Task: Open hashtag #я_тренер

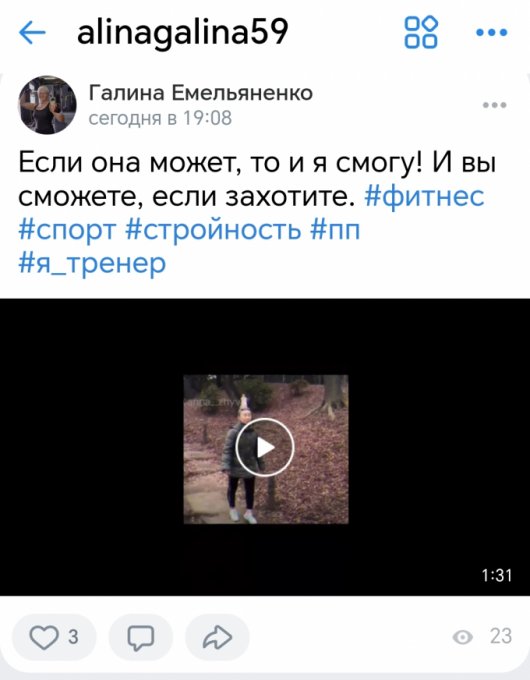Action: tap(92, 263)
